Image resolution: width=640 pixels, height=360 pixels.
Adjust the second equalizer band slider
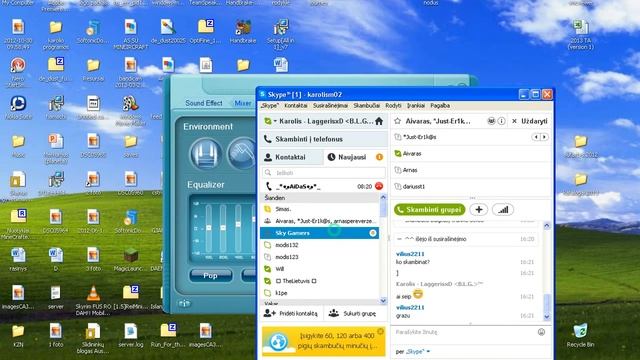(223, 228)
